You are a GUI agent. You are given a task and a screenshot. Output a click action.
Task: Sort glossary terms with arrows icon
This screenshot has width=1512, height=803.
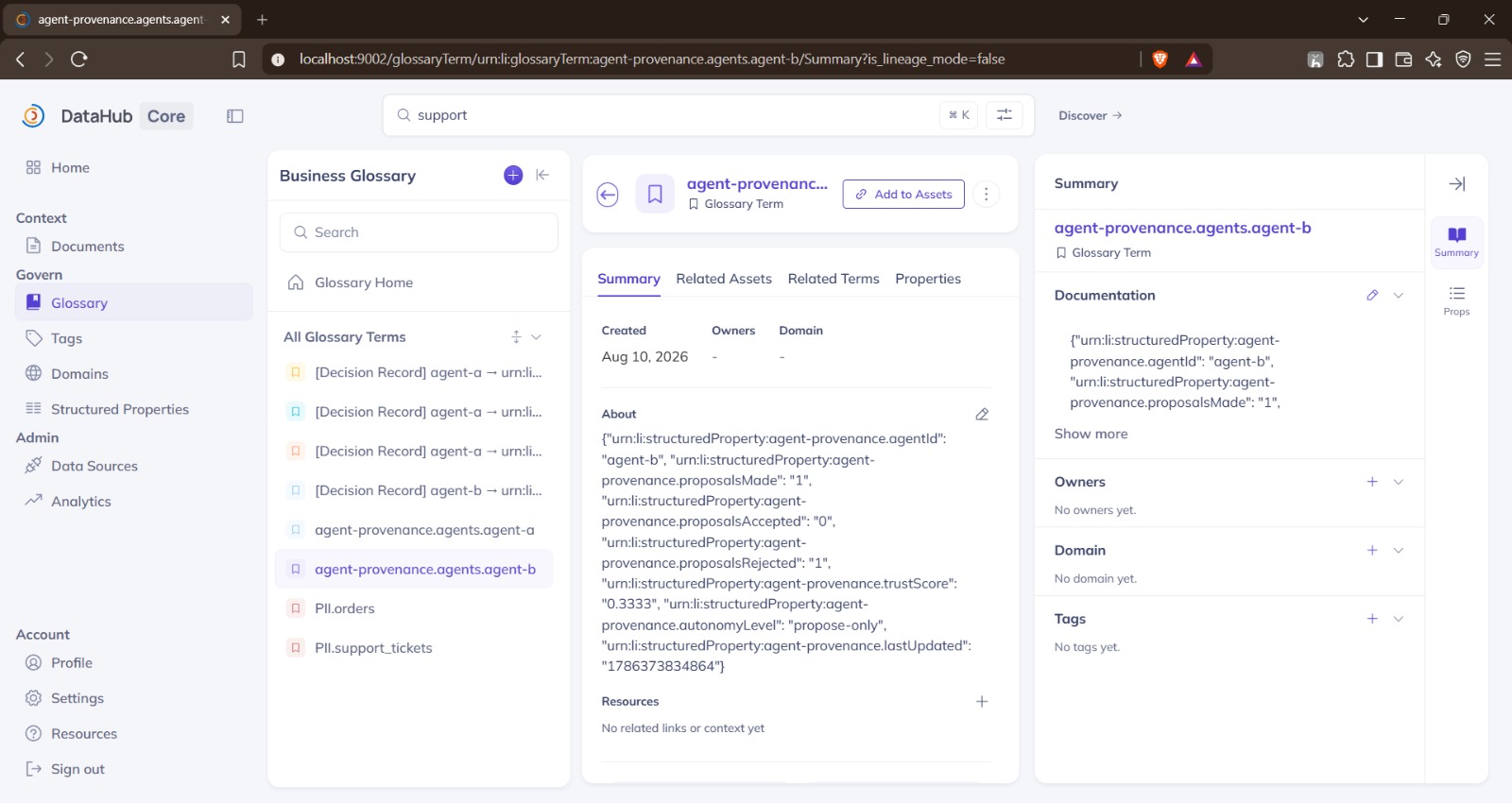coord(516,337)
